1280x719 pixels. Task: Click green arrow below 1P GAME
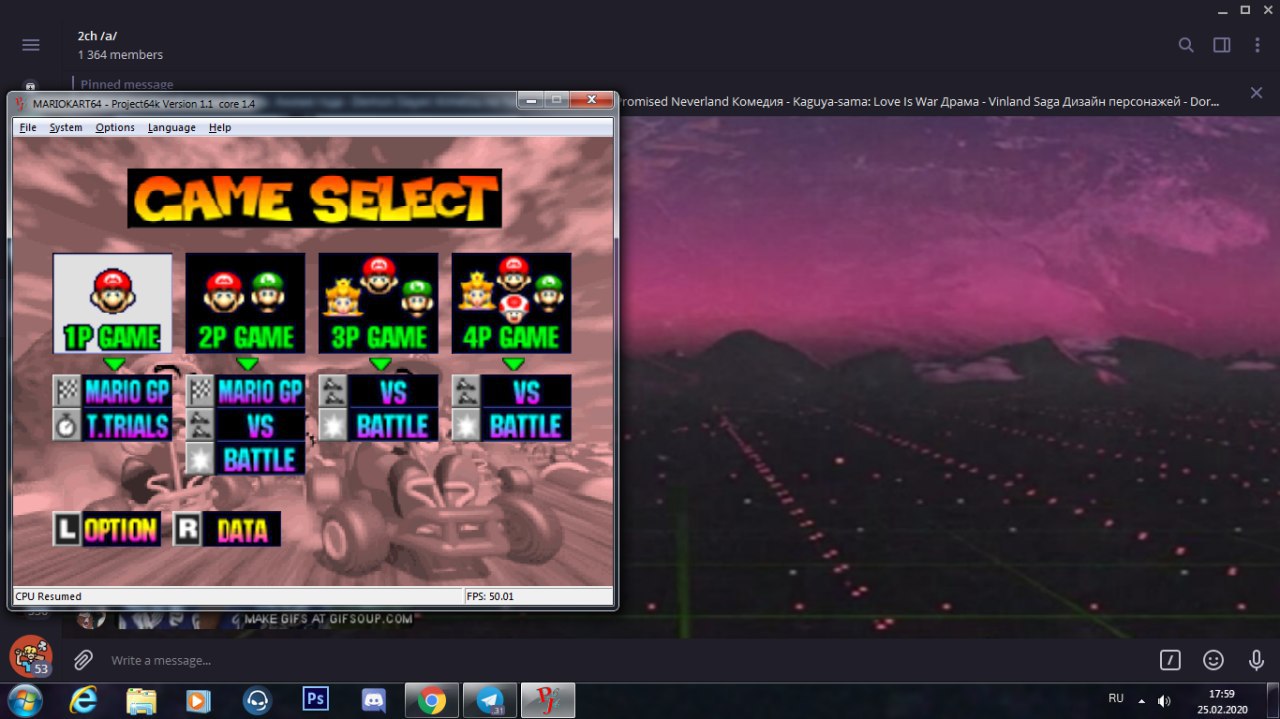[114, 364]
